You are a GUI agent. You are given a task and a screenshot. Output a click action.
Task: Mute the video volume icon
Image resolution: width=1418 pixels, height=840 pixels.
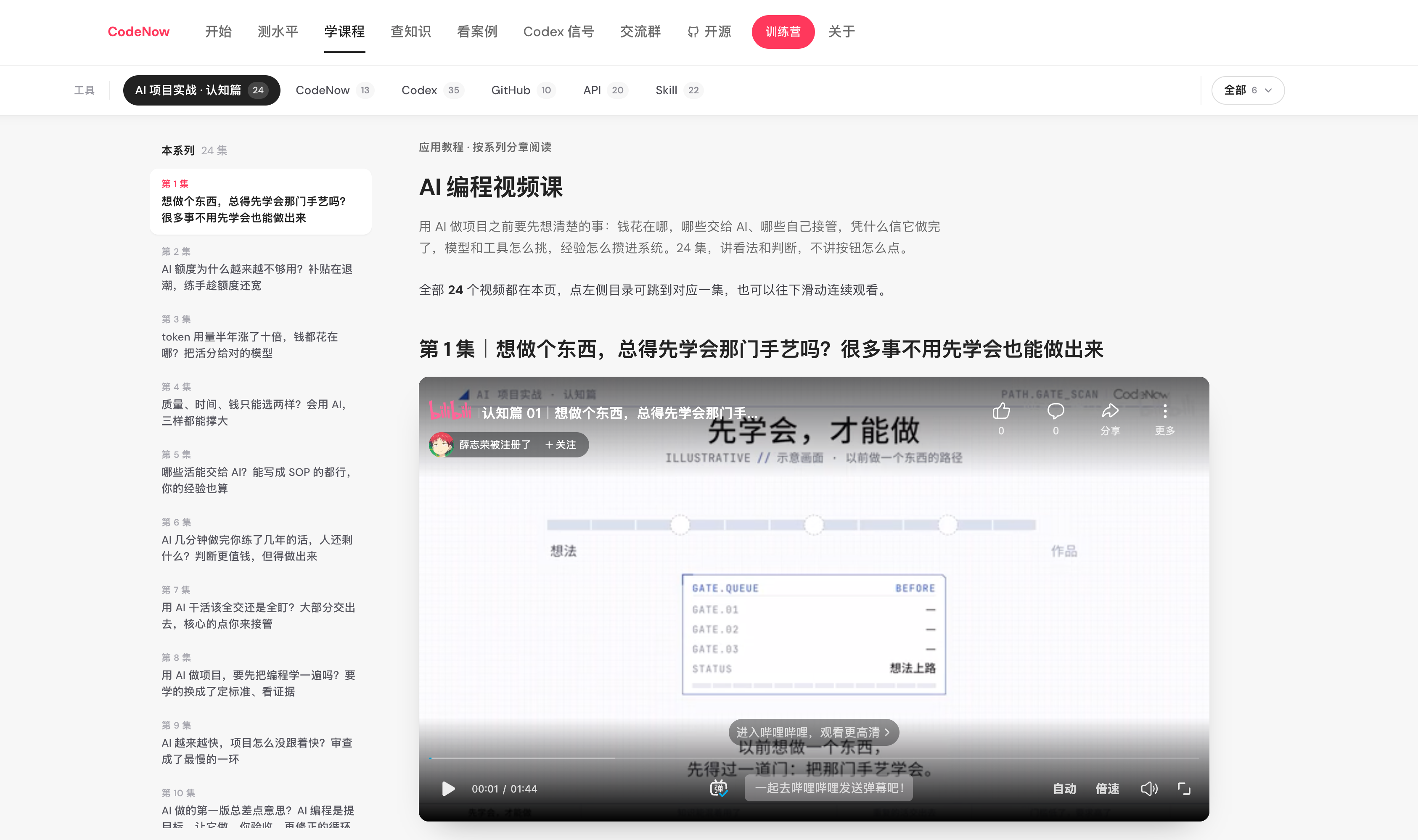point(1148,788)
